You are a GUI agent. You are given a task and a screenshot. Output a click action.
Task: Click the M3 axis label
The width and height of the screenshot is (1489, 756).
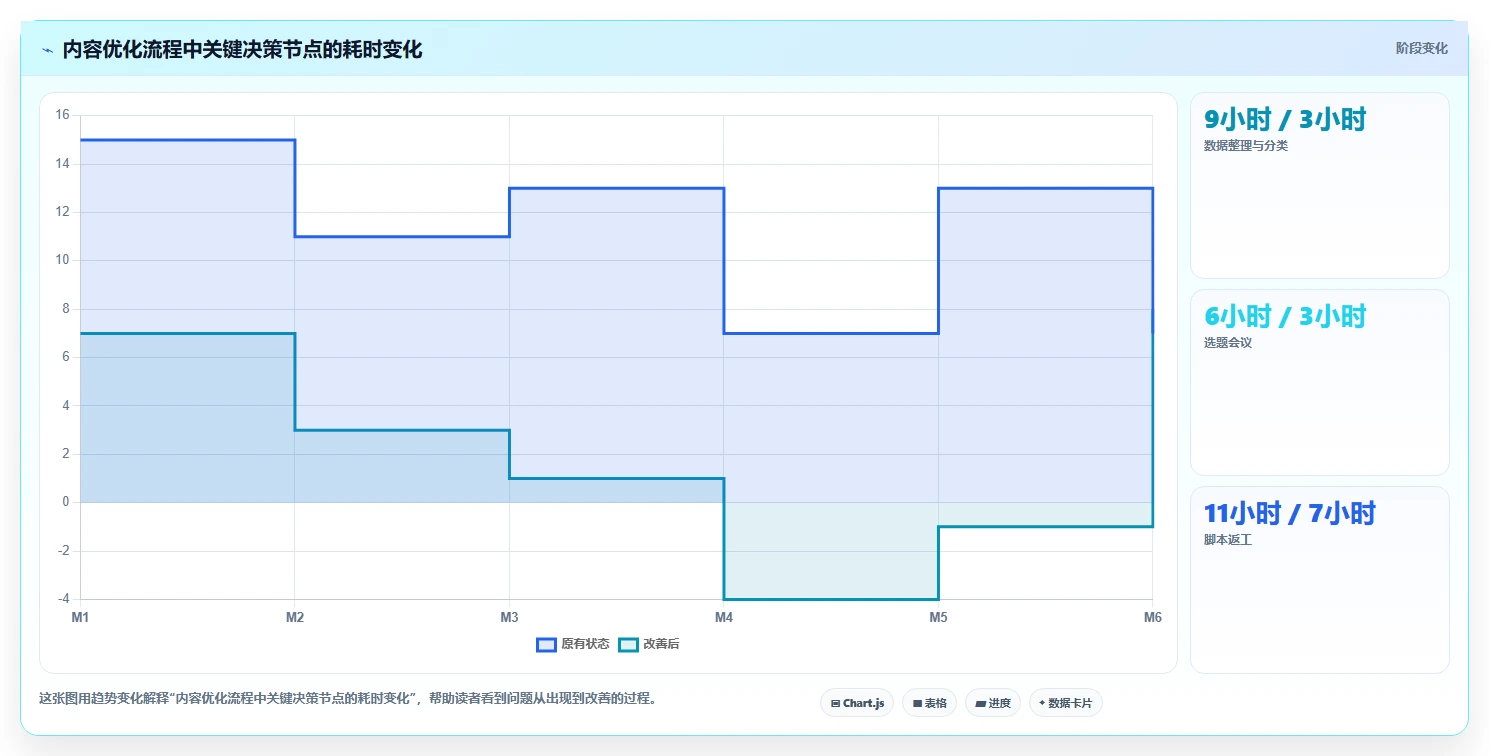click(509, 618)
